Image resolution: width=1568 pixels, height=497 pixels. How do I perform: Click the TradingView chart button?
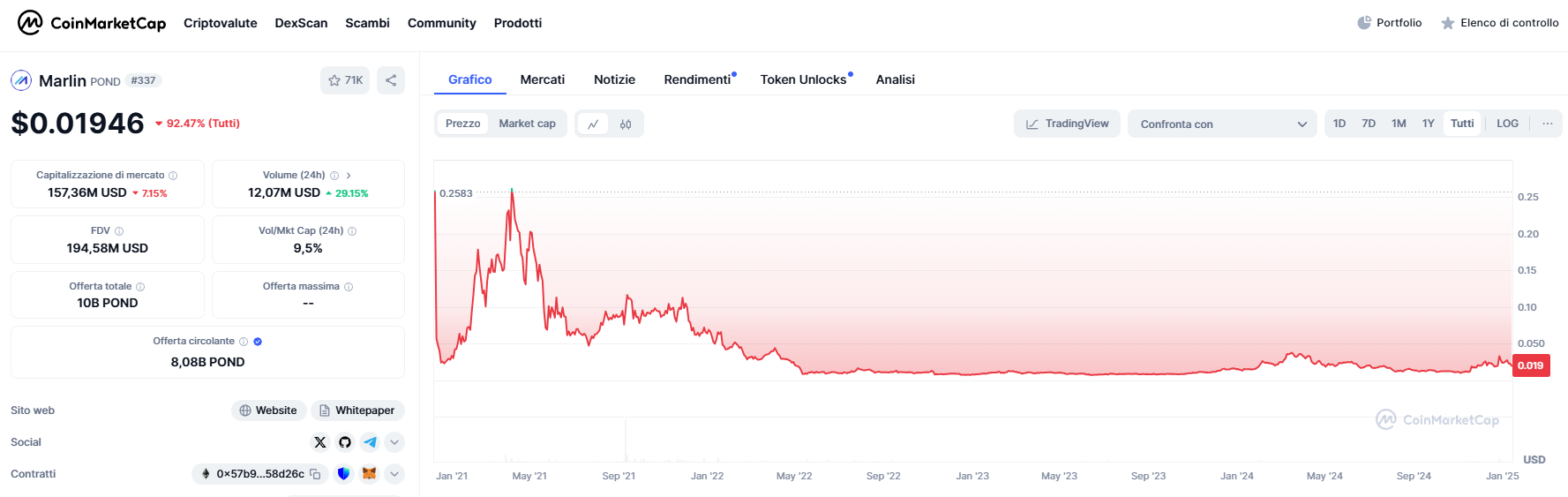point(1067,124)
